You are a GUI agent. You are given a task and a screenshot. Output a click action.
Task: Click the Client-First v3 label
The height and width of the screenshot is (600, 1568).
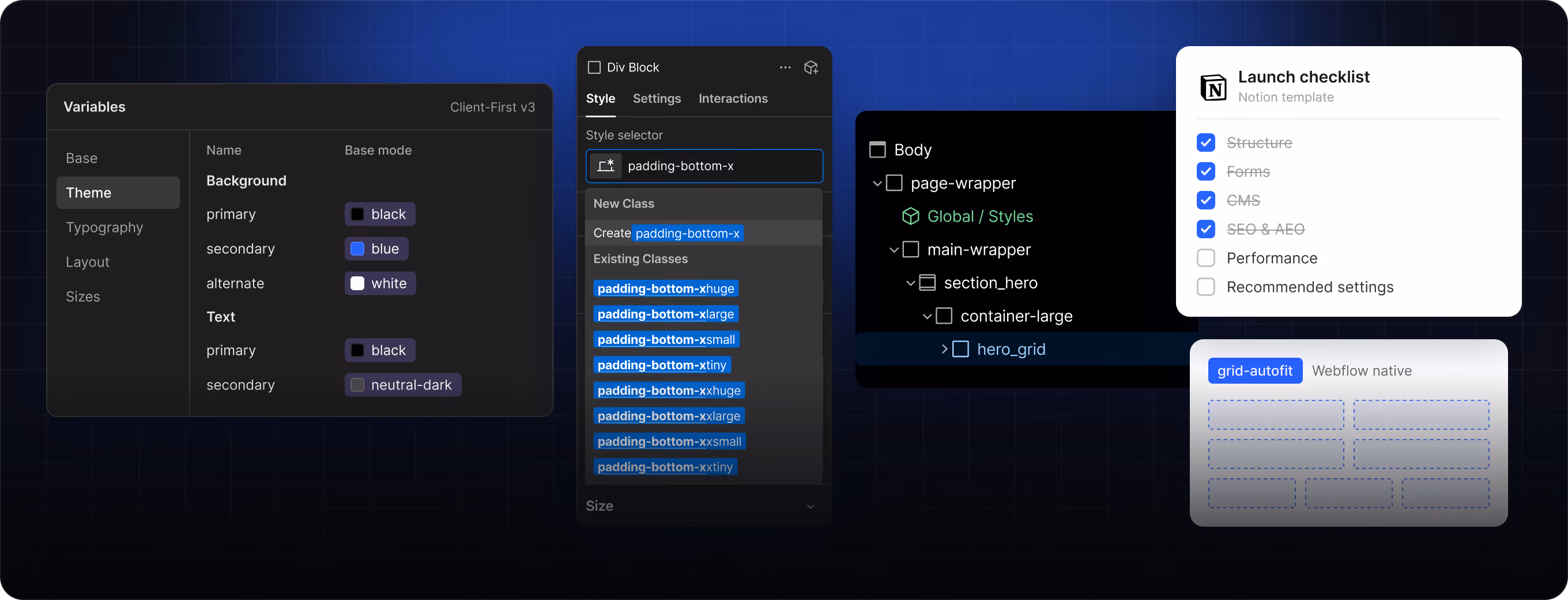(492, 107)
